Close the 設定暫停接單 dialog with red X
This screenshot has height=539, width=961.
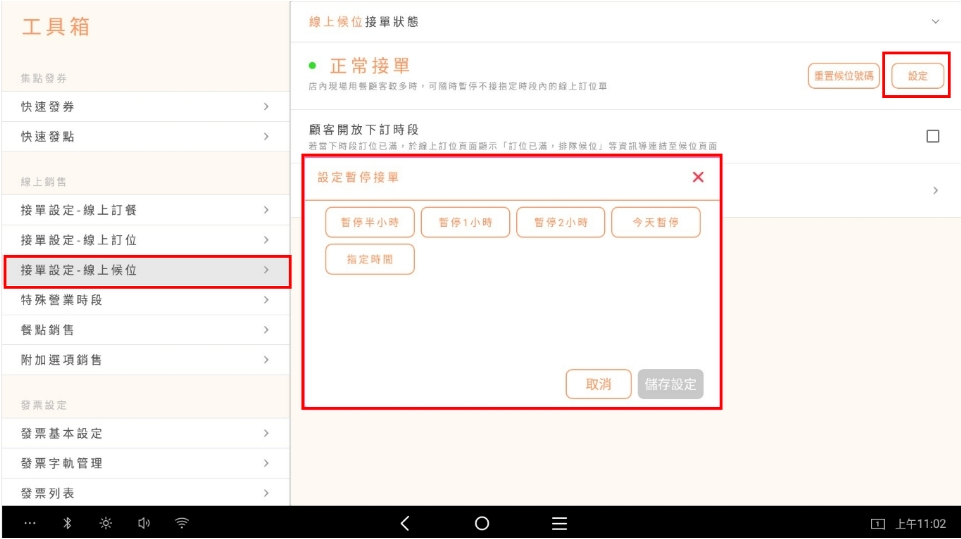(698, 177)
